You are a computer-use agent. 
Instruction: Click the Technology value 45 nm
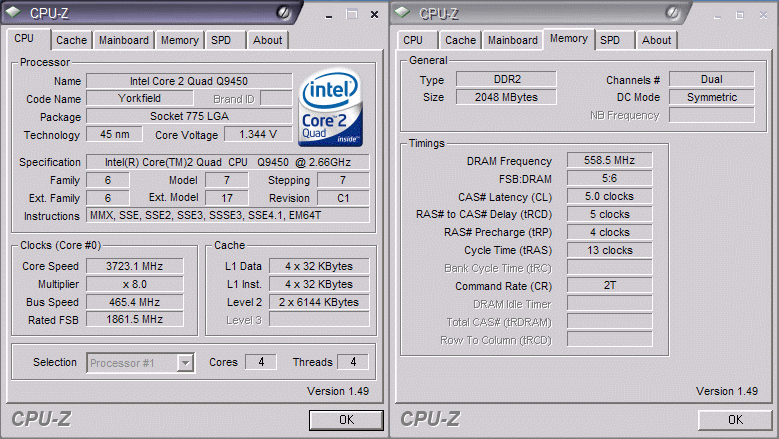[x=114, y=134]
